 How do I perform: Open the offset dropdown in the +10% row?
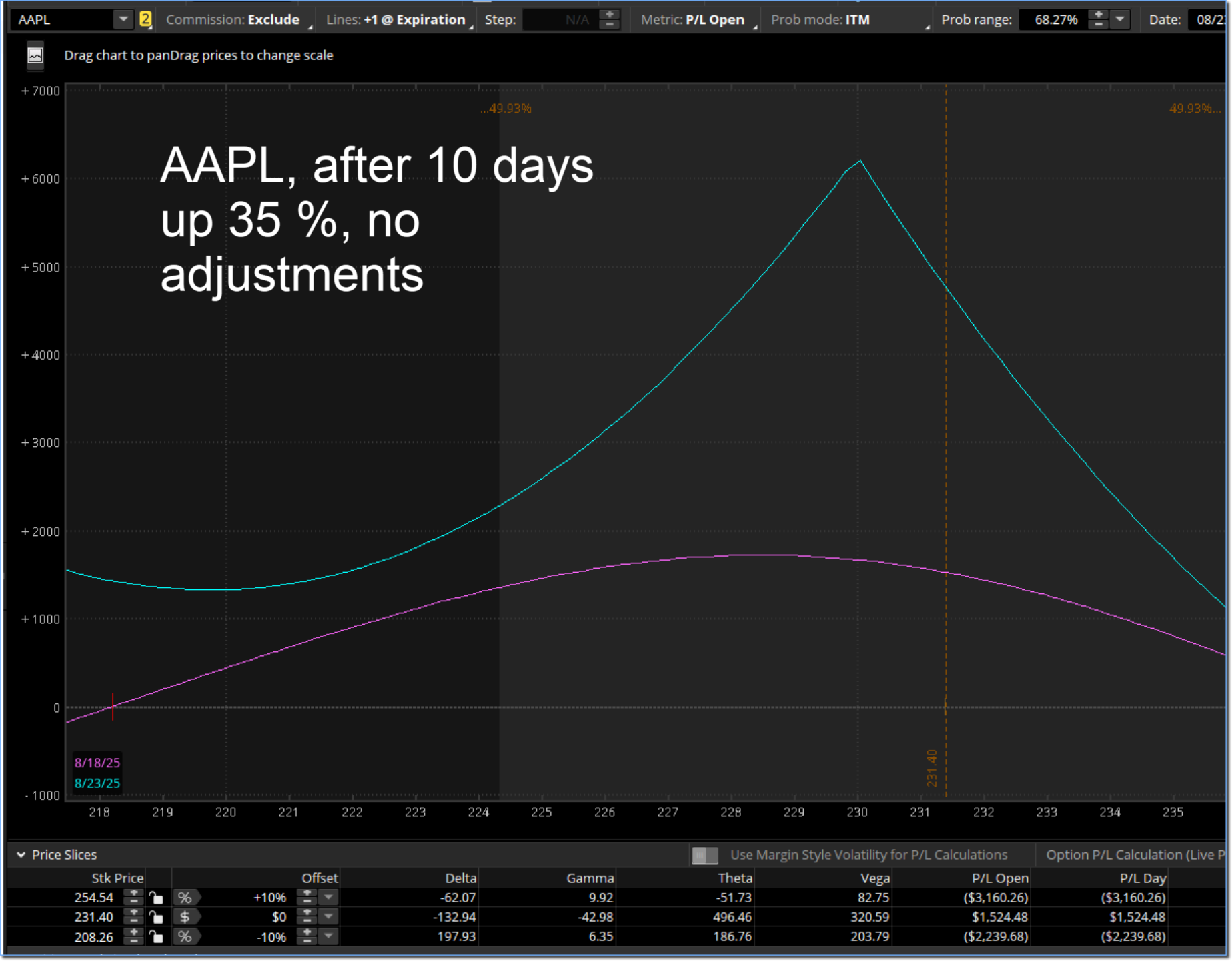[x=328, y=898]
